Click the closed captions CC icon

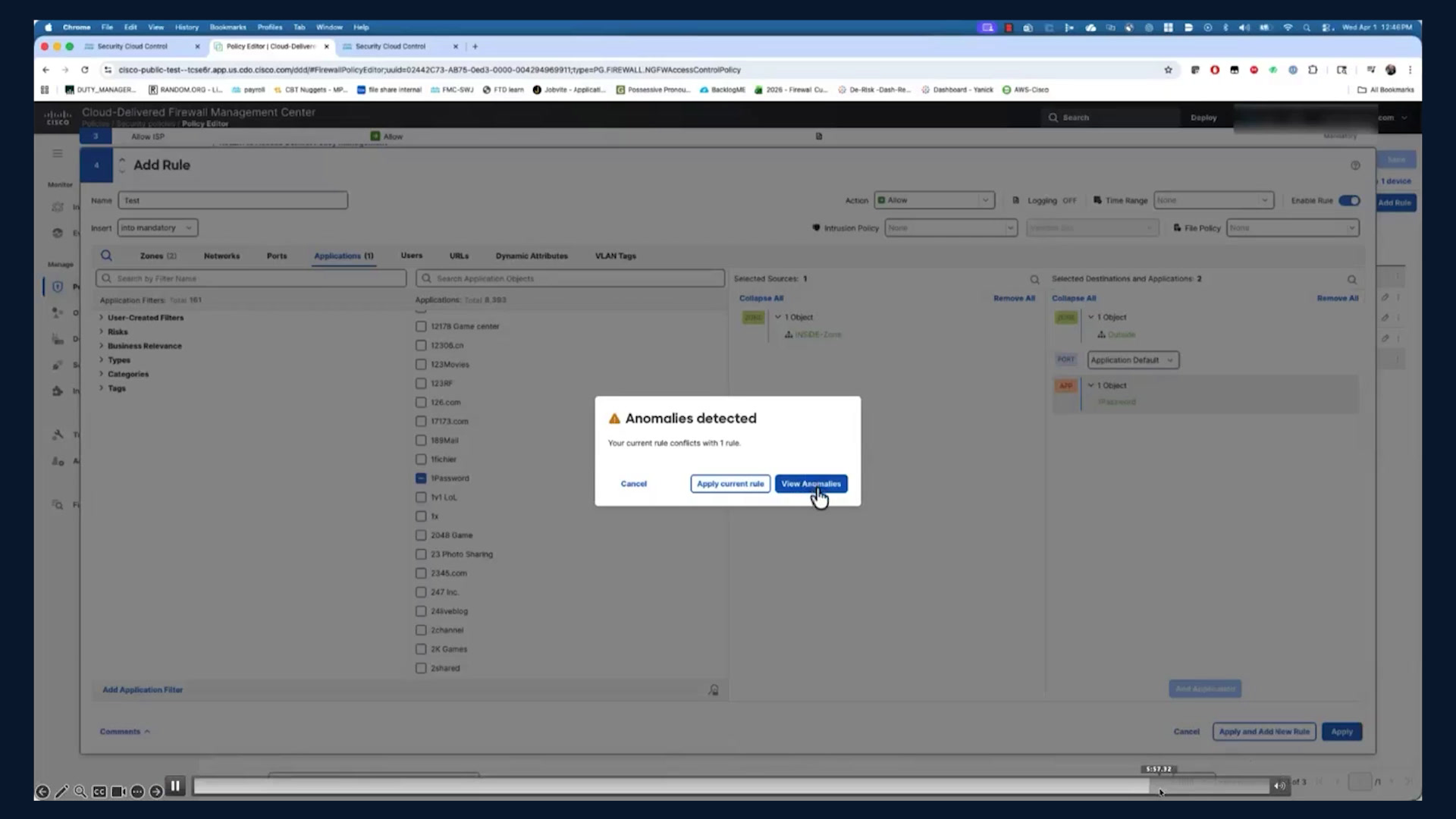tap(99, 792)
